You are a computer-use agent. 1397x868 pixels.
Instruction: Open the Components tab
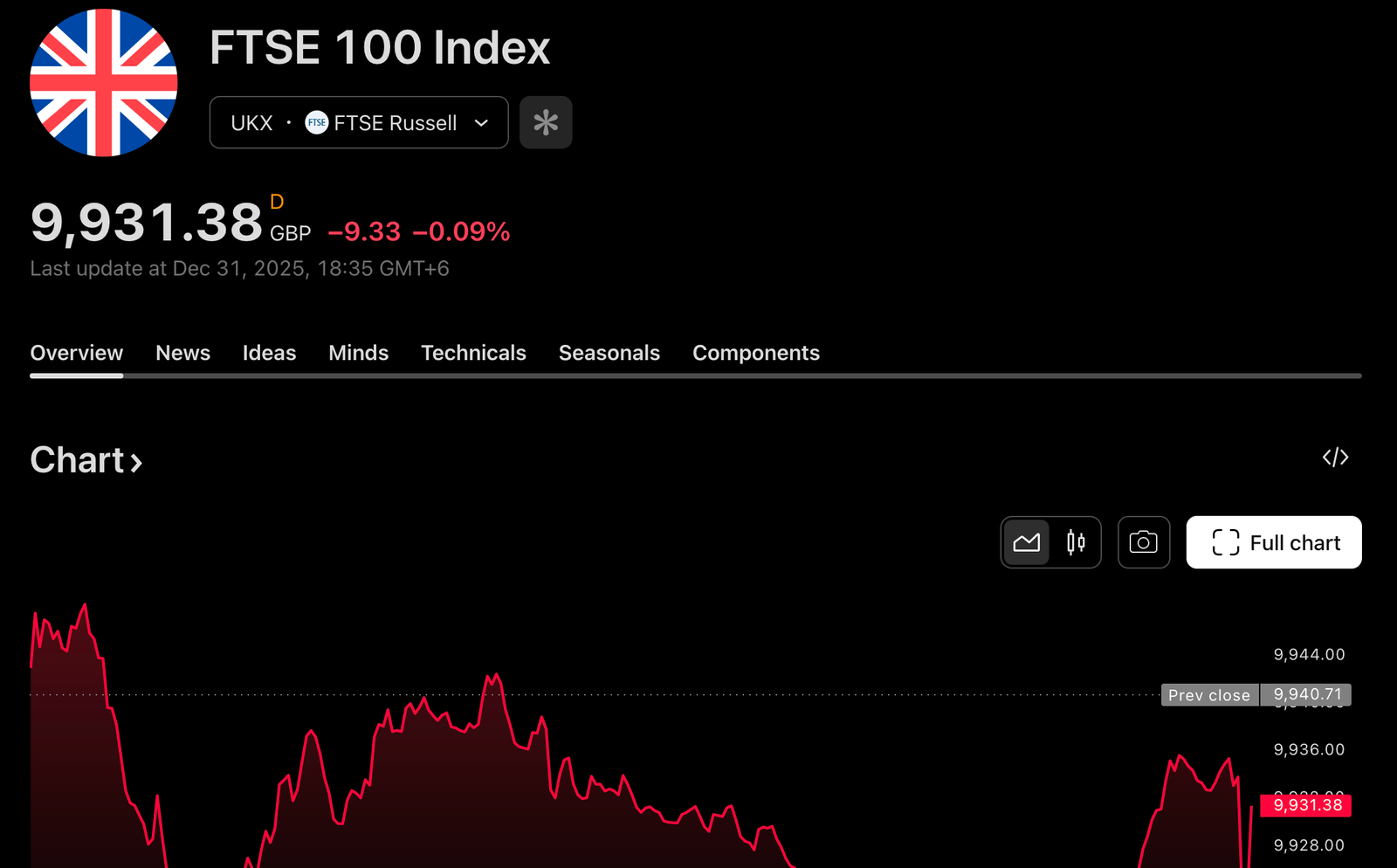755,353
